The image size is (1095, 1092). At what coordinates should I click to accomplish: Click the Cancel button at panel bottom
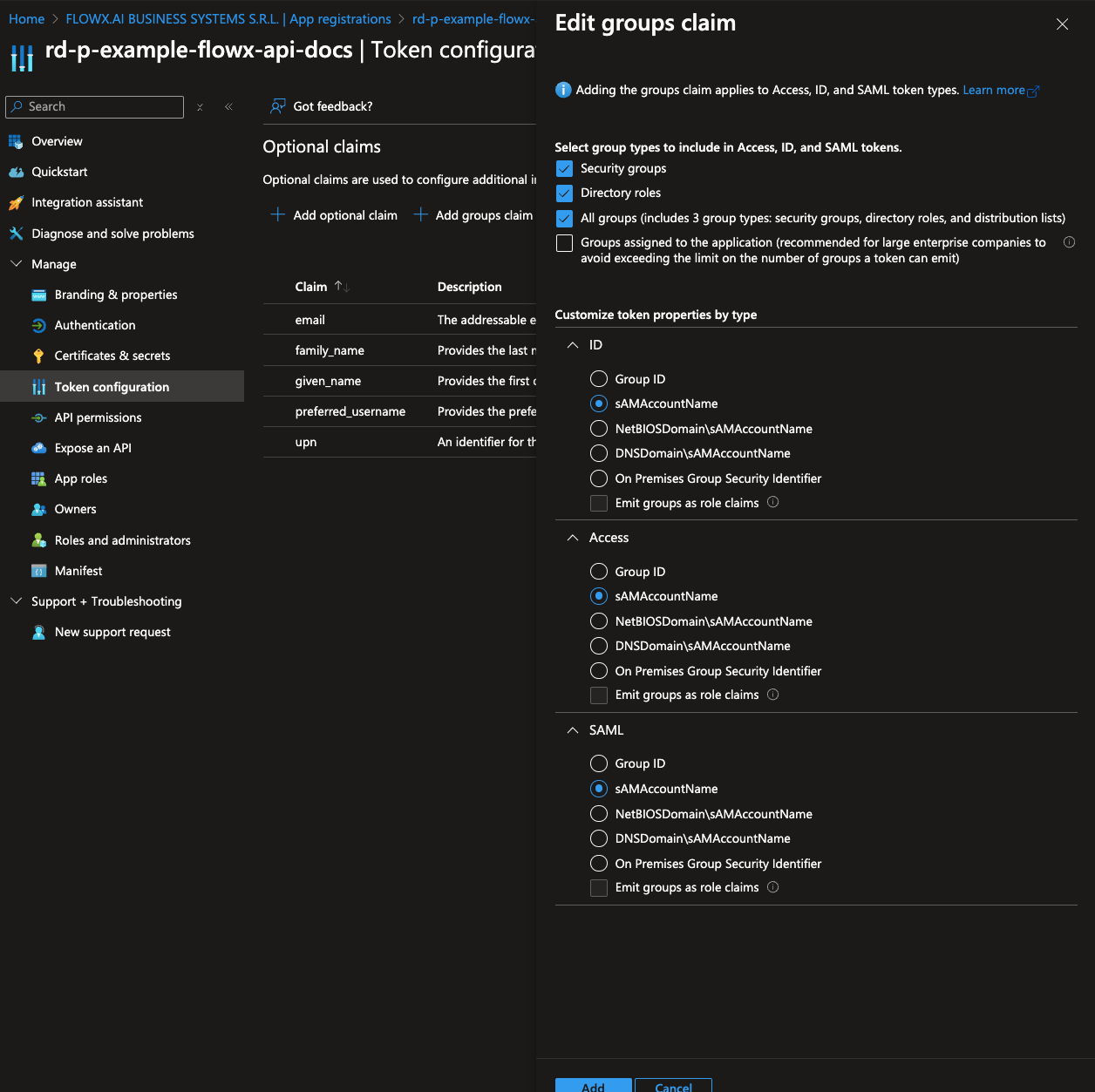673,1085
